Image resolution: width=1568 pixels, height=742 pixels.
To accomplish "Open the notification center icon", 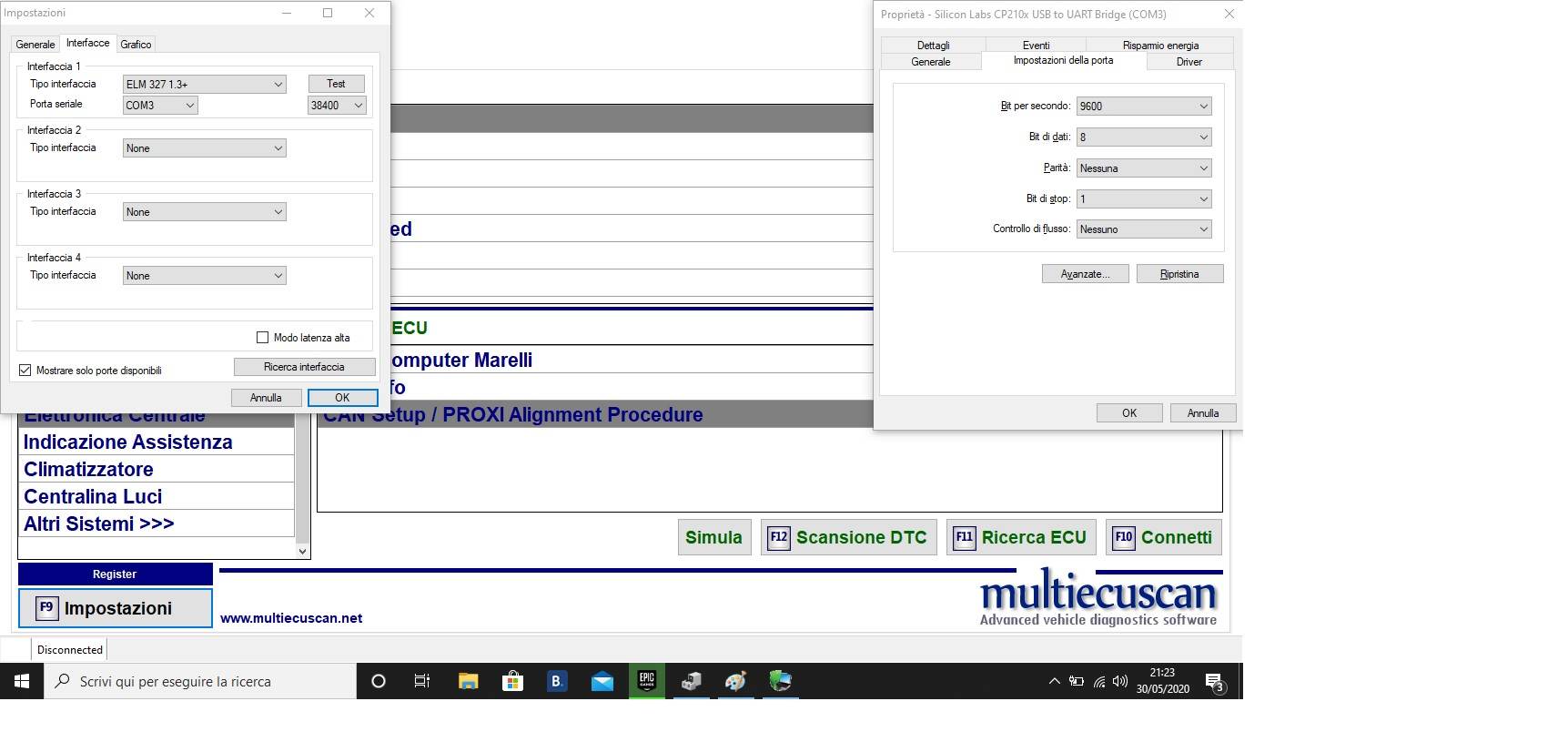I will [1214, 681].
